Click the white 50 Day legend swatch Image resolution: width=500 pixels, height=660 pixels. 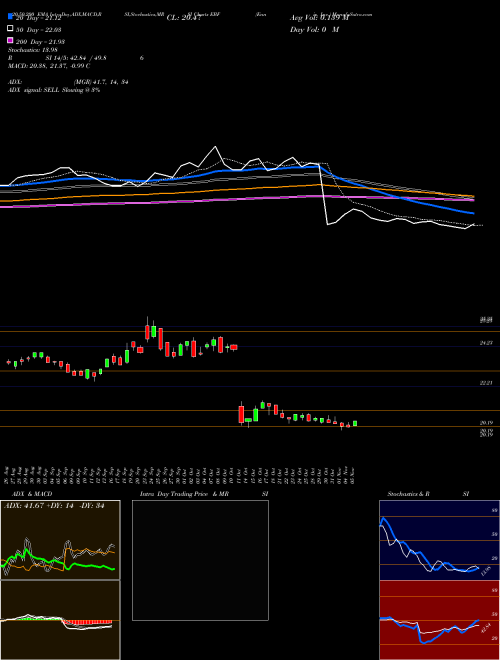(11, 29)
